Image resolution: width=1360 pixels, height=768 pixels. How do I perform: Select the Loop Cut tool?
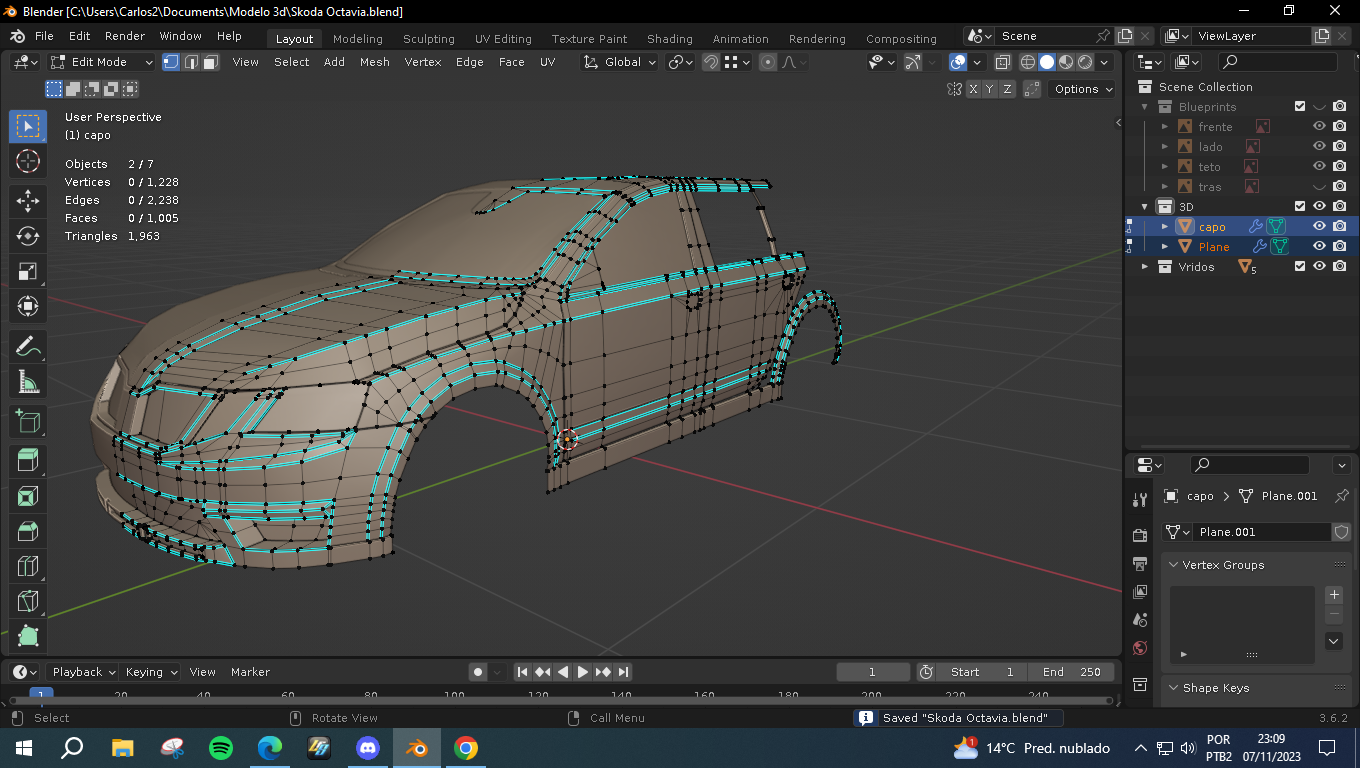coord(28,567)
